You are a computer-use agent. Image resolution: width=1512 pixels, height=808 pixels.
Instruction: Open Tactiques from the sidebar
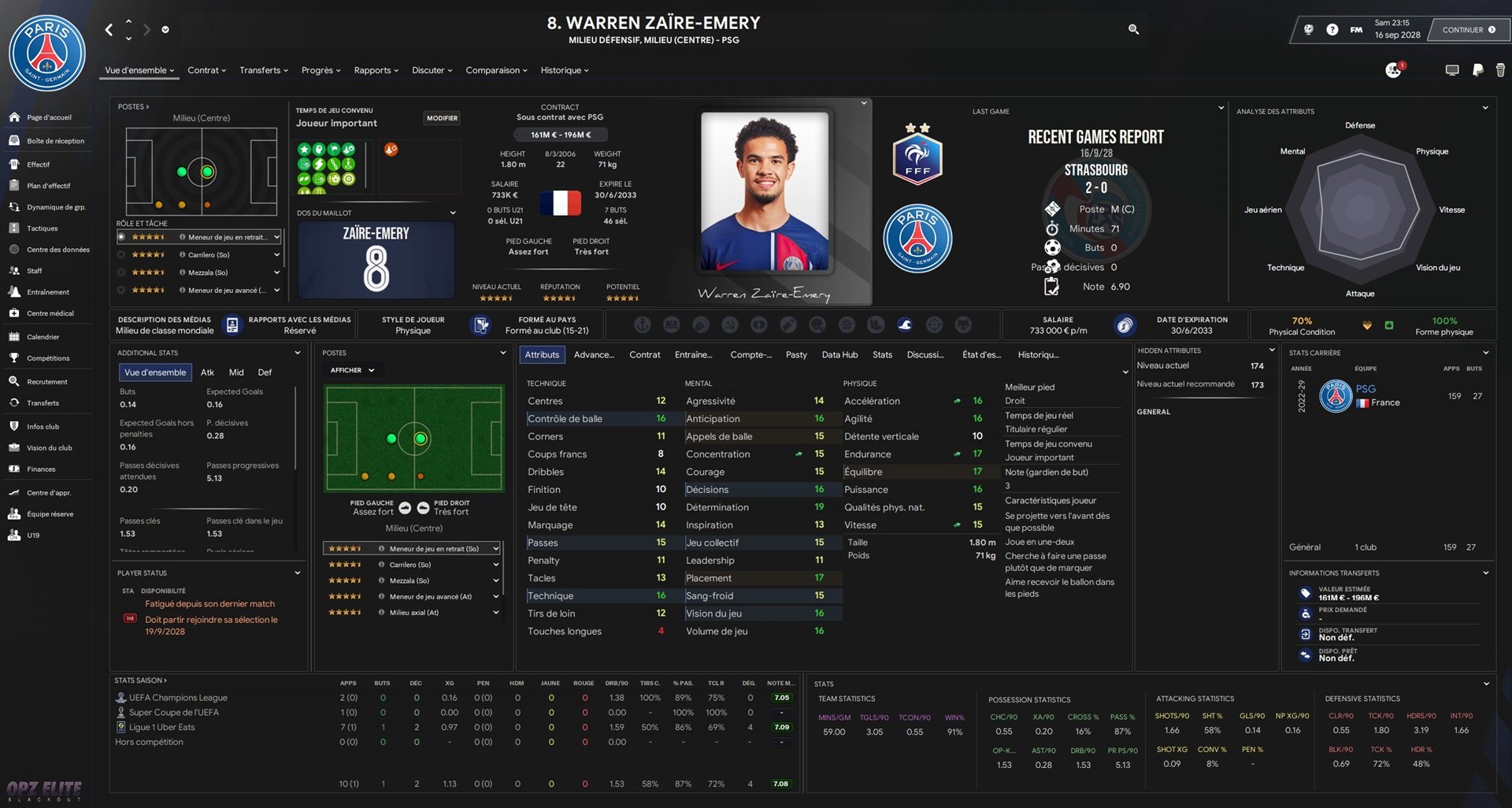[x=42, y=228]
